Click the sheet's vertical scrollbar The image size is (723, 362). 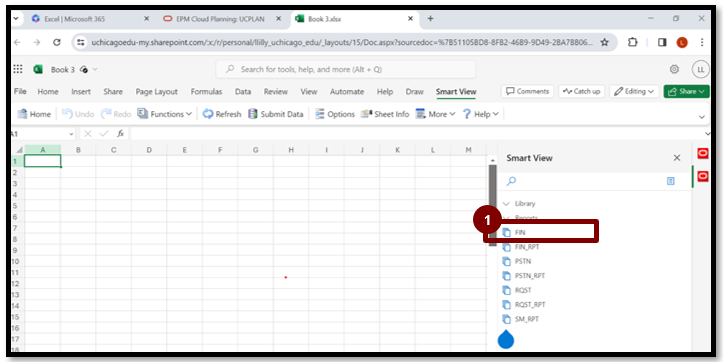(492, 205)
